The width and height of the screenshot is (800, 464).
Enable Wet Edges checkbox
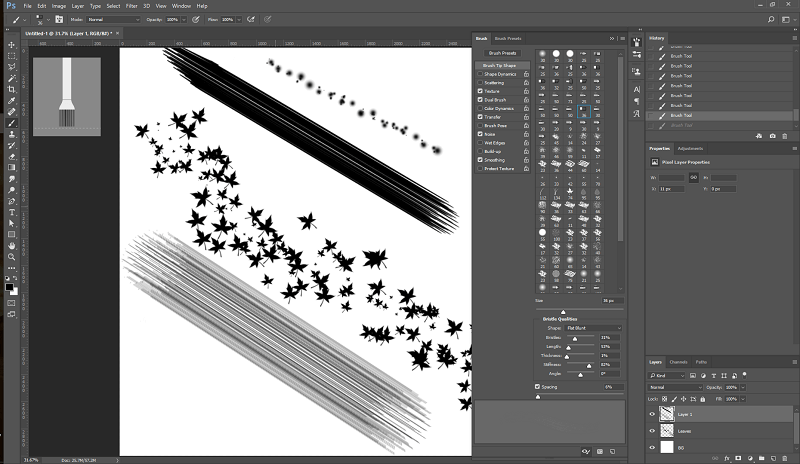480,142
